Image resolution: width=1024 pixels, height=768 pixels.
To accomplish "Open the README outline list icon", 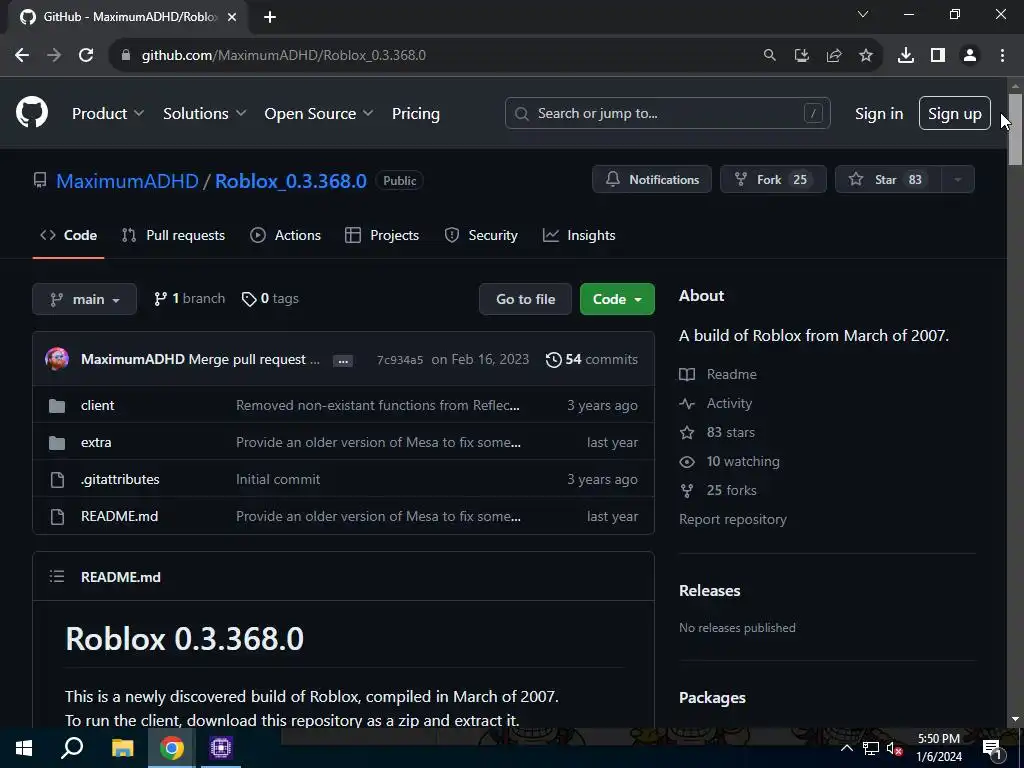I will (57, 577).
